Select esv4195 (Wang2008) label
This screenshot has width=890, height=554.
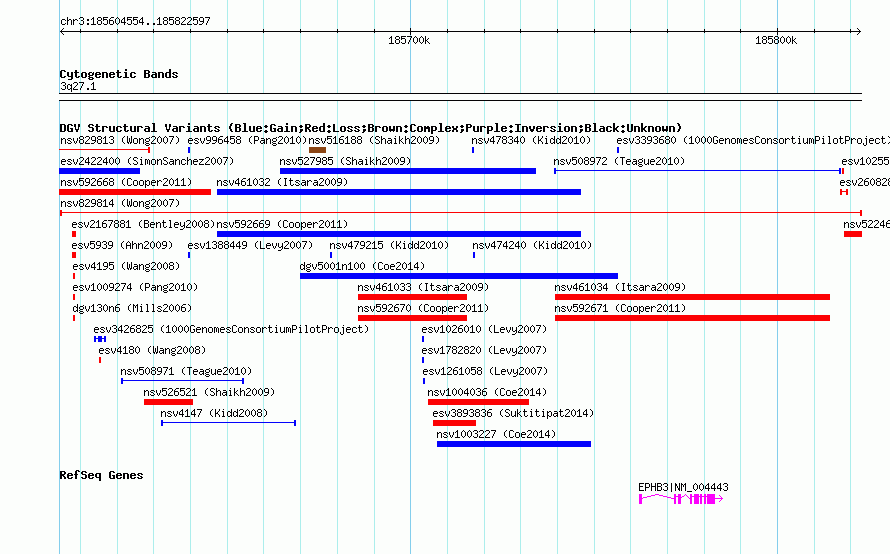pos(126,266)
